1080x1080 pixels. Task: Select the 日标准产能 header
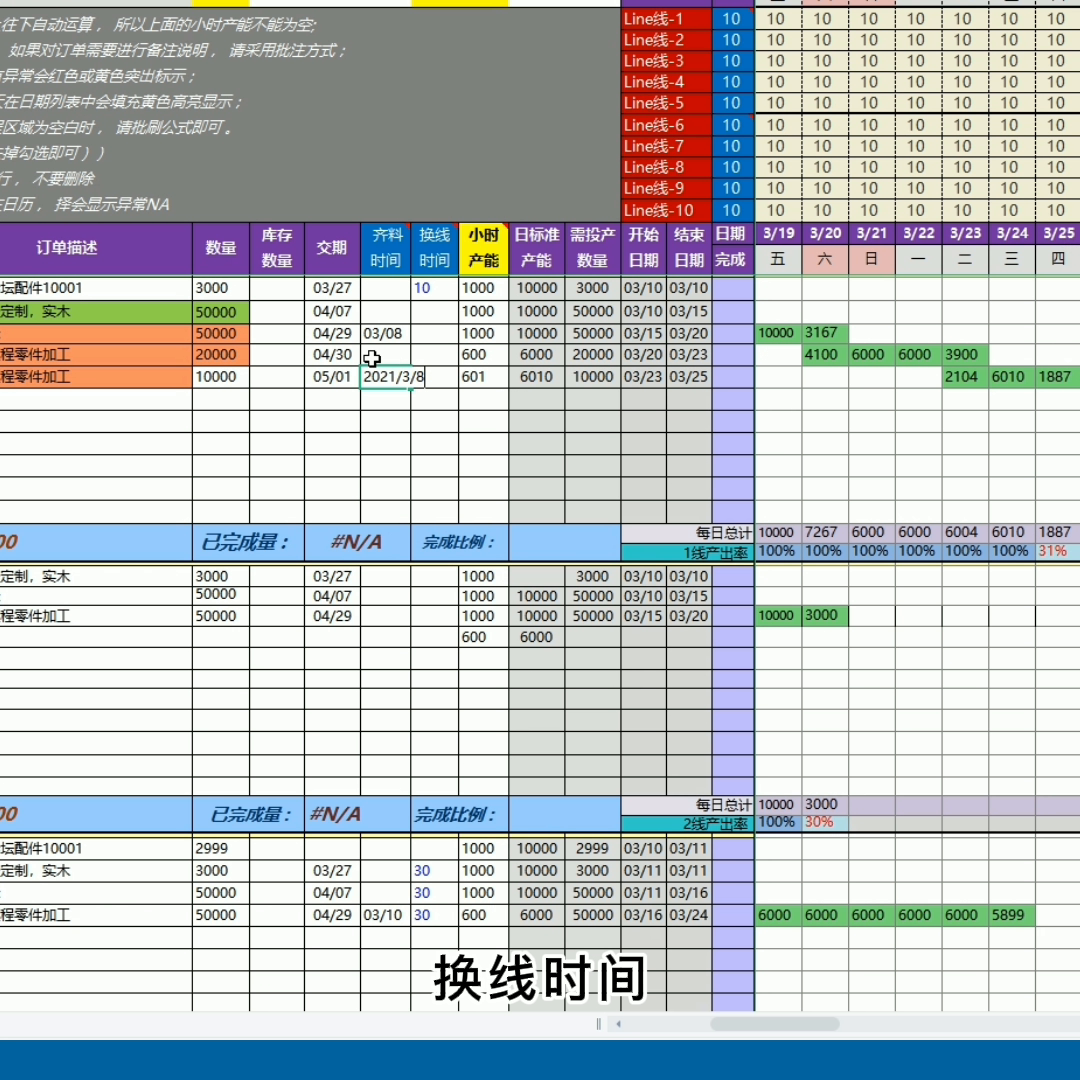537,248
